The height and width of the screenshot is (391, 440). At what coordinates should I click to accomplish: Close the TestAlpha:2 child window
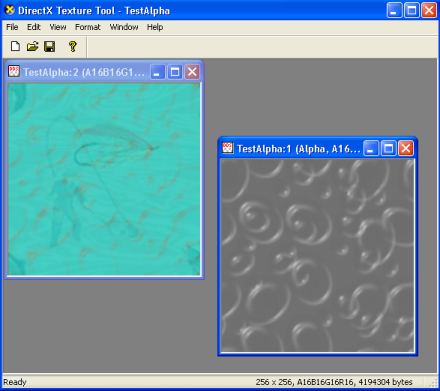[x=192, y=72]
